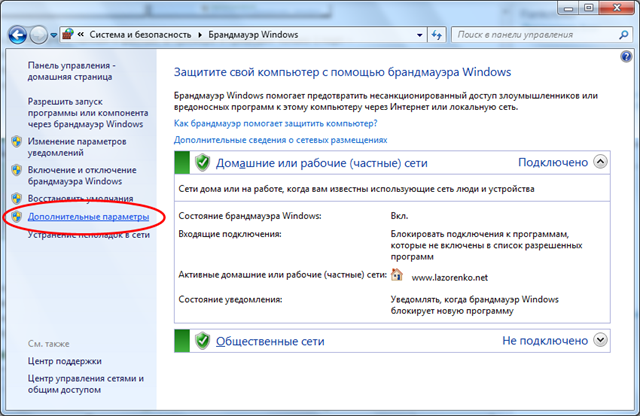Click 'Не подключено' status text
Screen dimensions: 640x416
[x=545, y=340]
